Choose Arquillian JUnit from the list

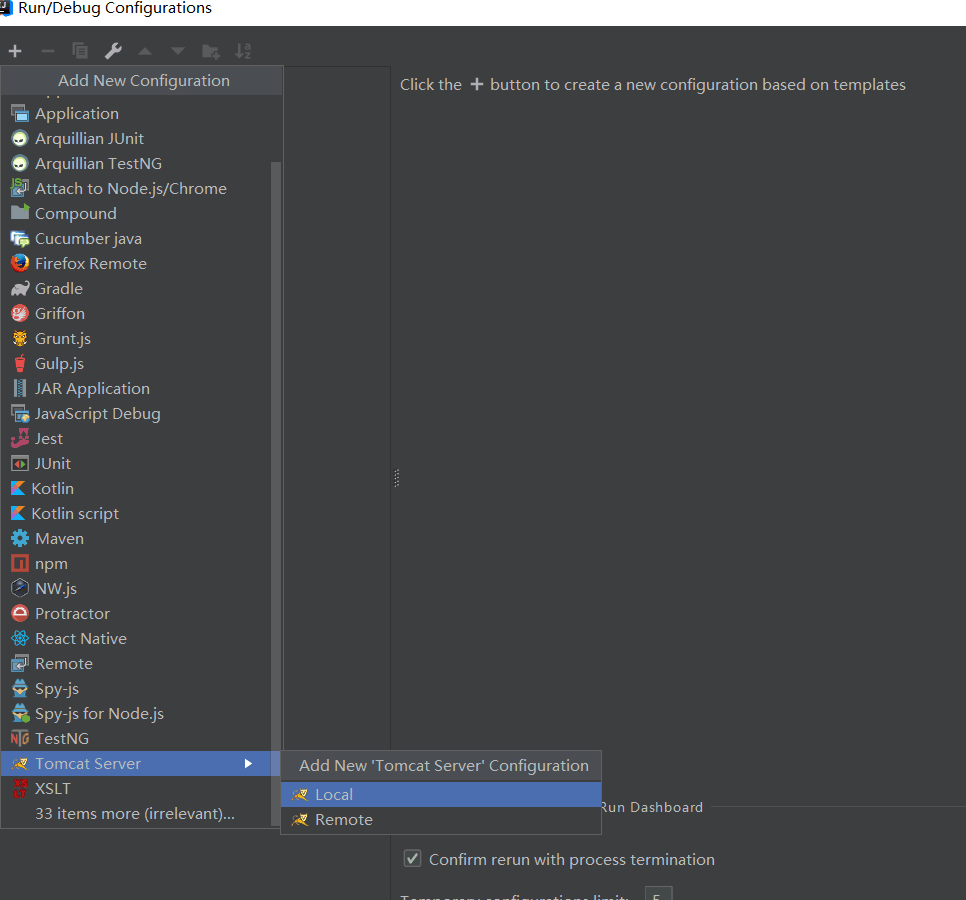136,139
